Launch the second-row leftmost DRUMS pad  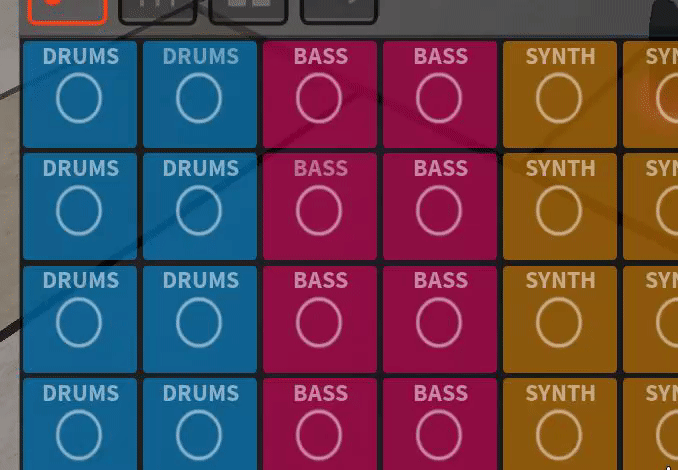pyautogui.click(x=80, y=207)
